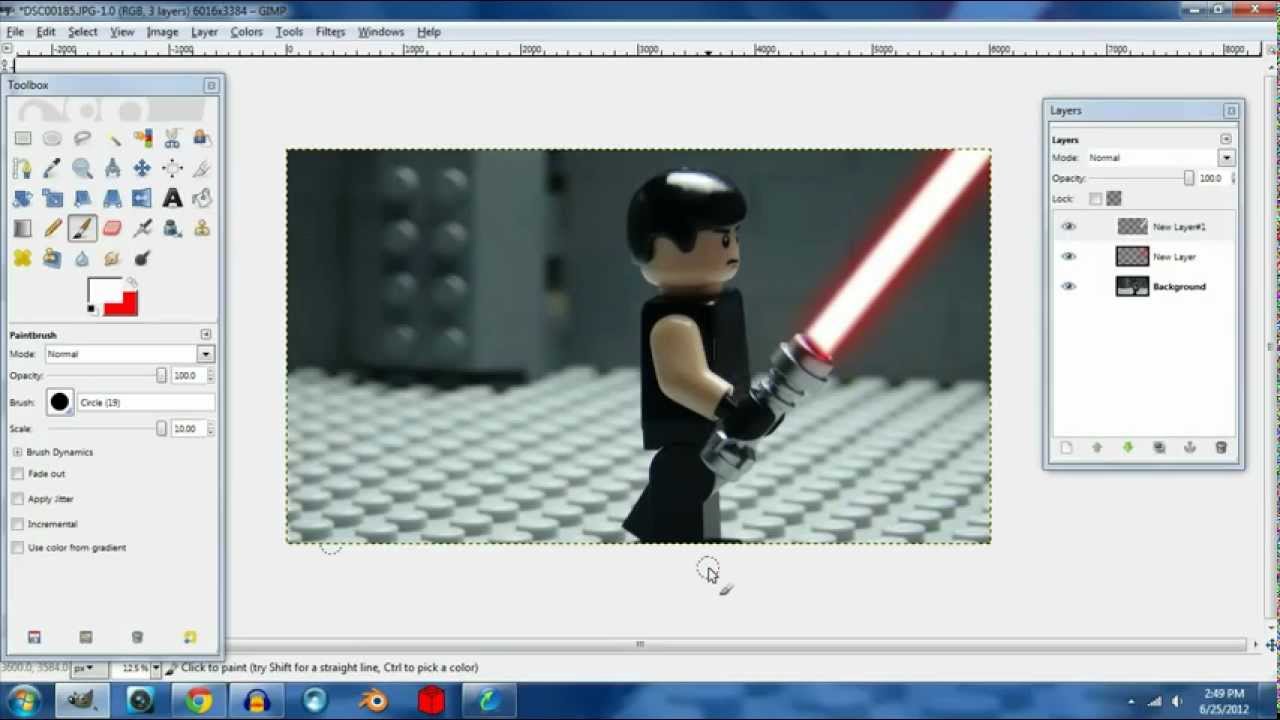Select the Crop tool
Image resolution: width=1280 pixels, height=720 pixels.
[202, 168]
